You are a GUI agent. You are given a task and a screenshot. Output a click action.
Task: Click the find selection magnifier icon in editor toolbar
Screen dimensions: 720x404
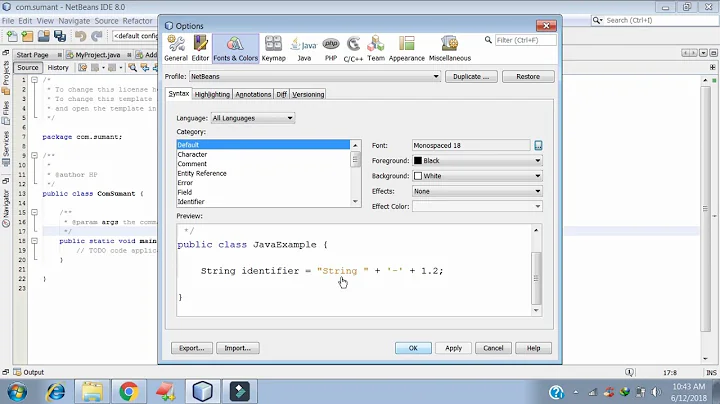click(132, 67)
